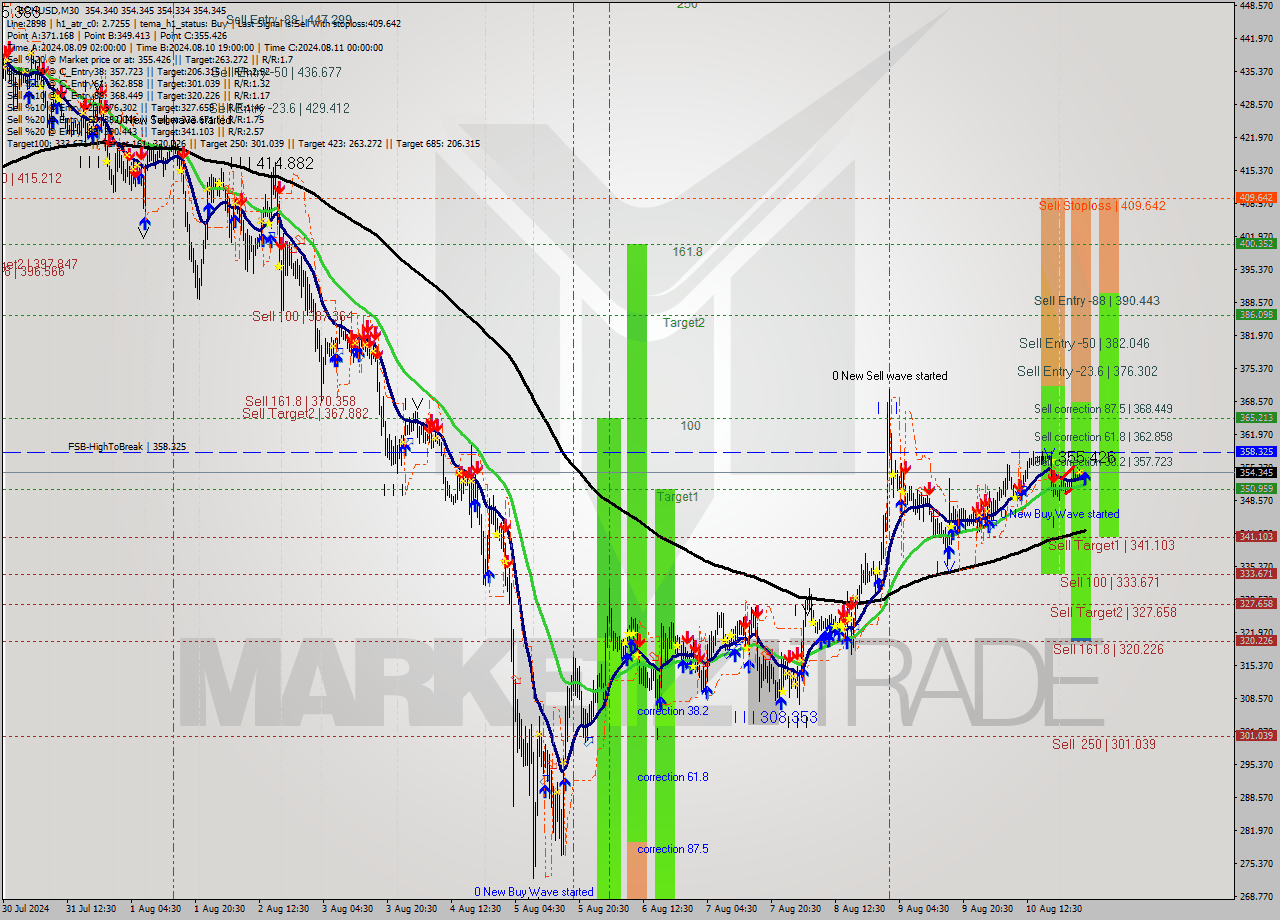Screen dimensions: 1280x920
Task: Click the 448.570 price axis value
Action: tap(1256, 6)
